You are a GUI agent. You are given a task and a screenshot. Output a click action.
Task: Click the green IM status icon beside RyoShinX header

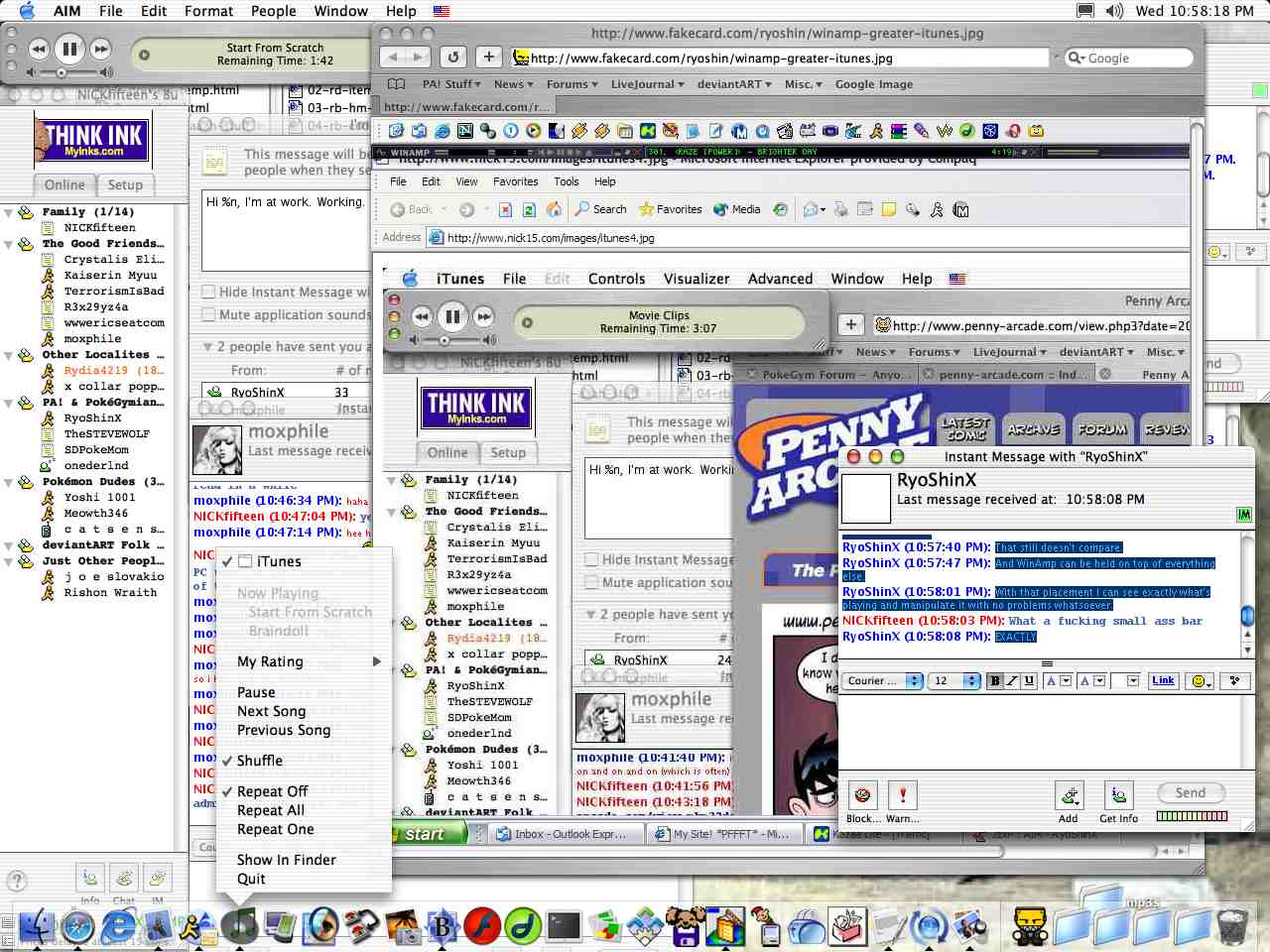(x=1244, y=515)
